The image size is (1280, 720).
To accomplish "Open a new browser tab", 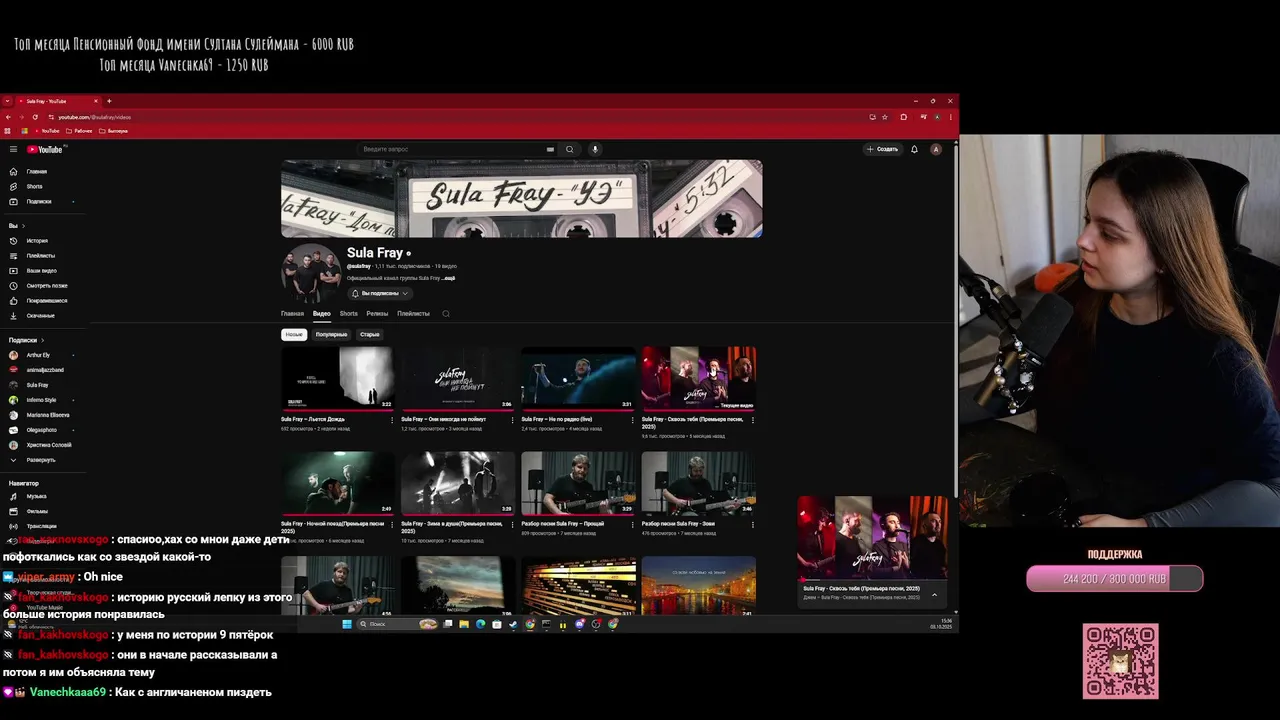I will 109,101.
